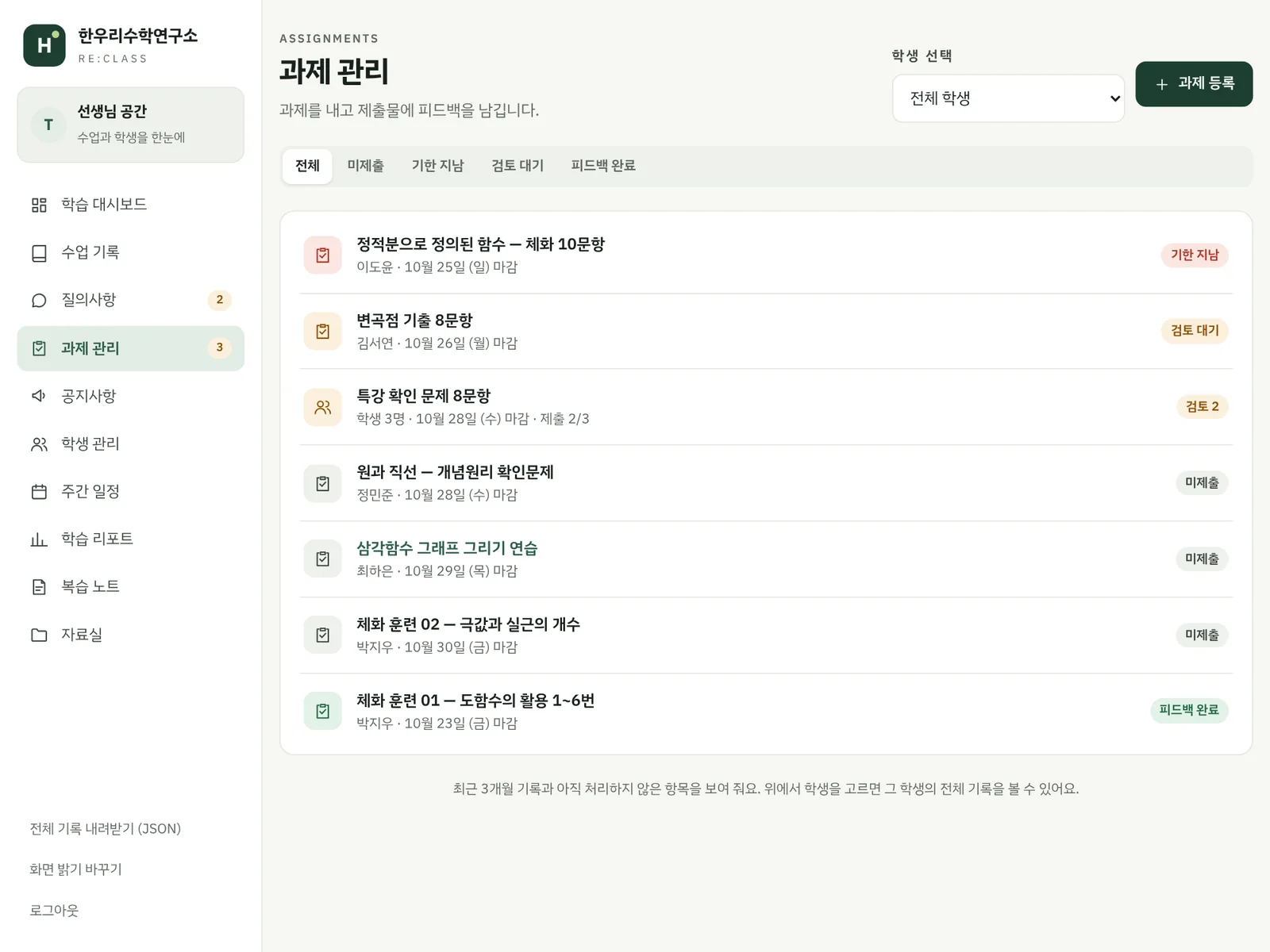Click the 주간 일정 calendar icon
The height and width of the screenshot is (952, 1270).
coord(39,491)
